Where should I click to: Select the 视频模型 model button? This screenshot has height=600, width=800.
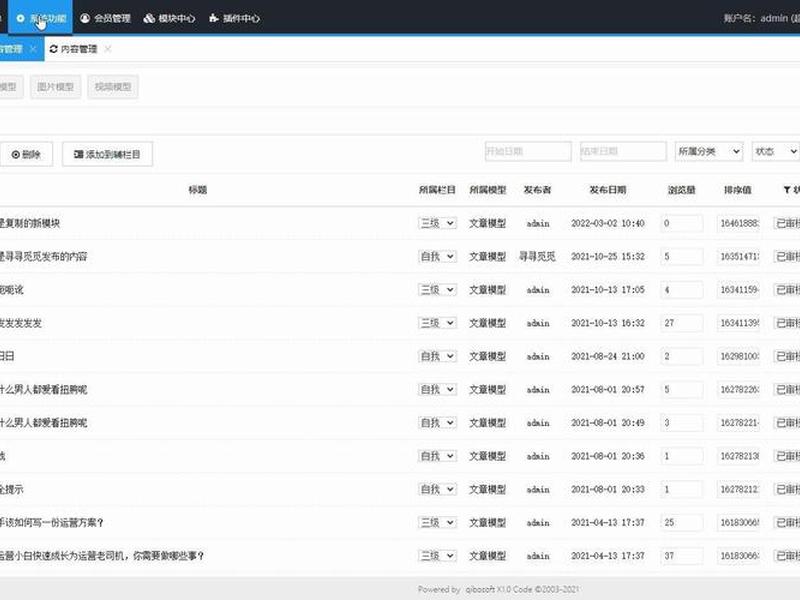pyautogui.click(x=113, y=87)
